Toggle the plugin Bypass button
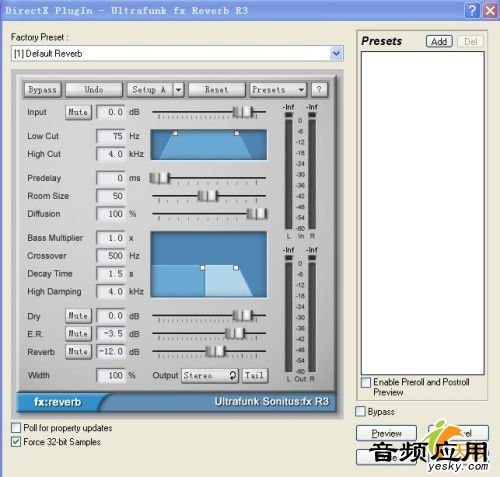Screen dimensions: 500x477 (x=42, y=90)
